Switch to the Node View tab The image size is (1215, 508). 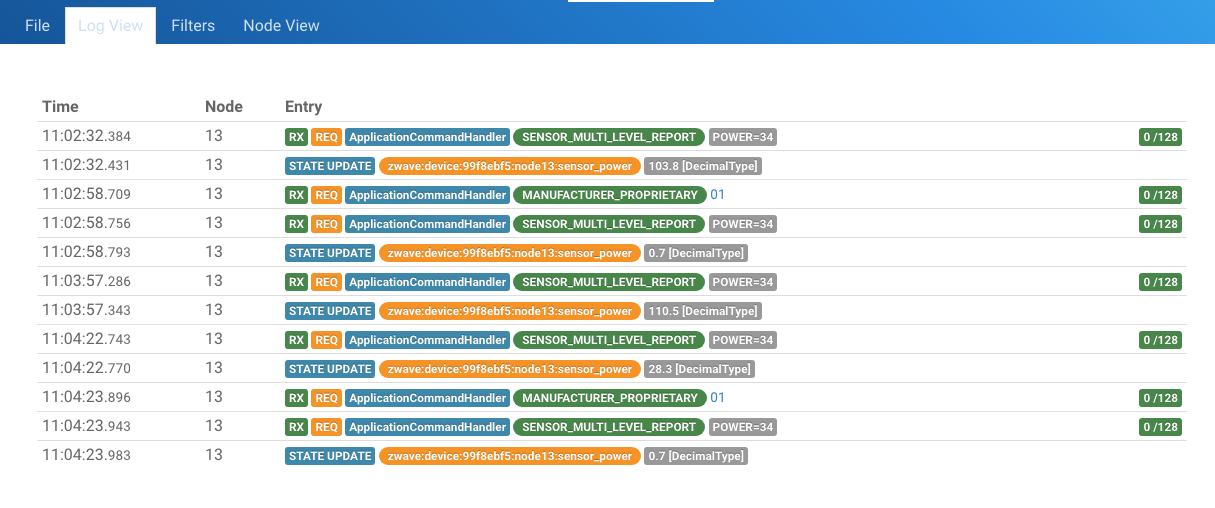click(281, 25)
